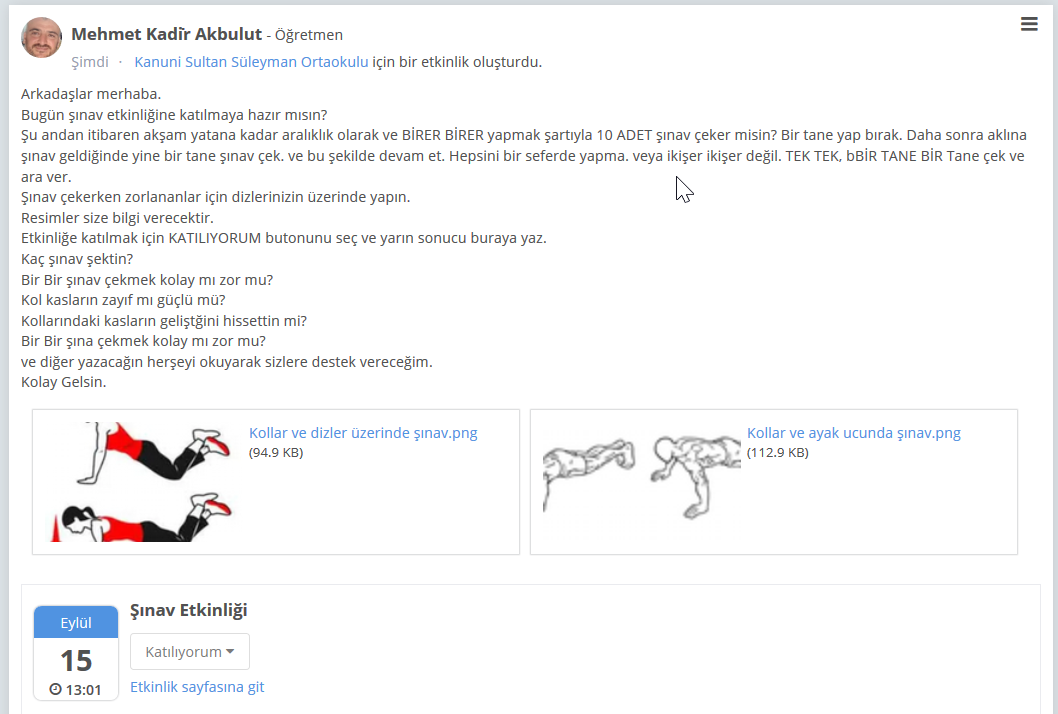Click the Öğretmen role label beside the author

[x=308, y=35]
